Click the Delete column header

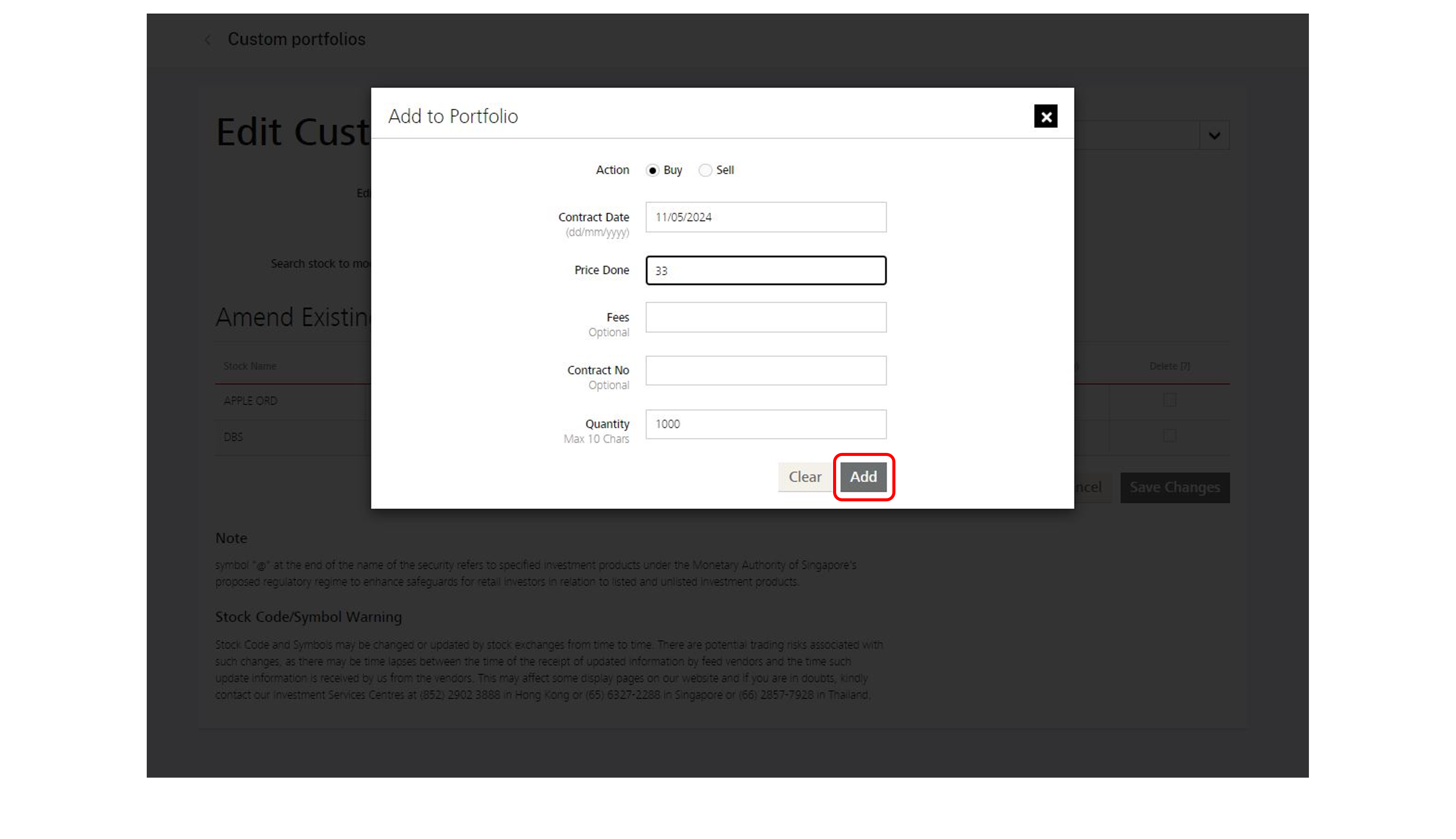(1169, 366)
